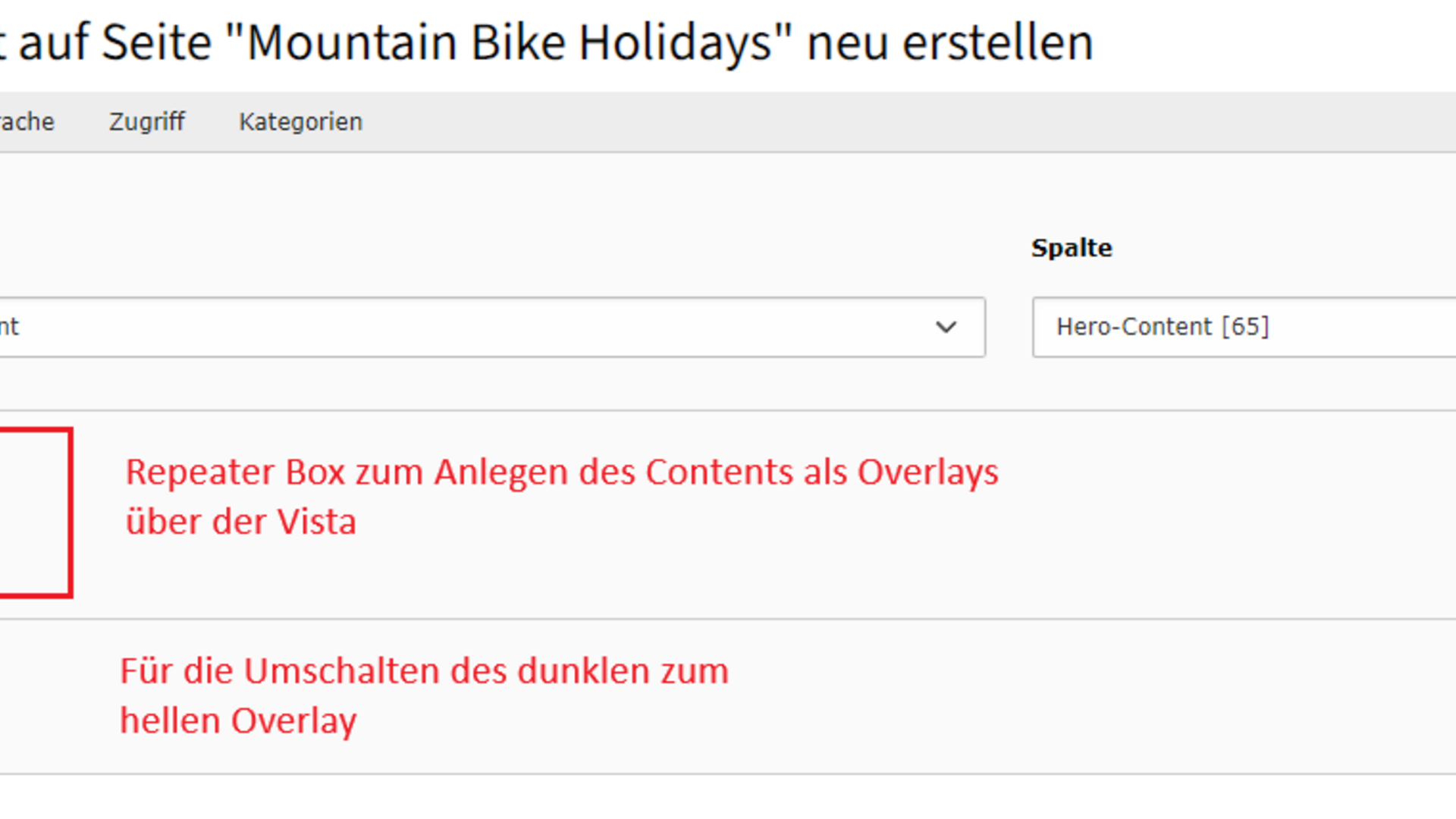This screenshot has width=1456, height=819.
Task: Switch to the Zugriff tab
Action: 146,121
